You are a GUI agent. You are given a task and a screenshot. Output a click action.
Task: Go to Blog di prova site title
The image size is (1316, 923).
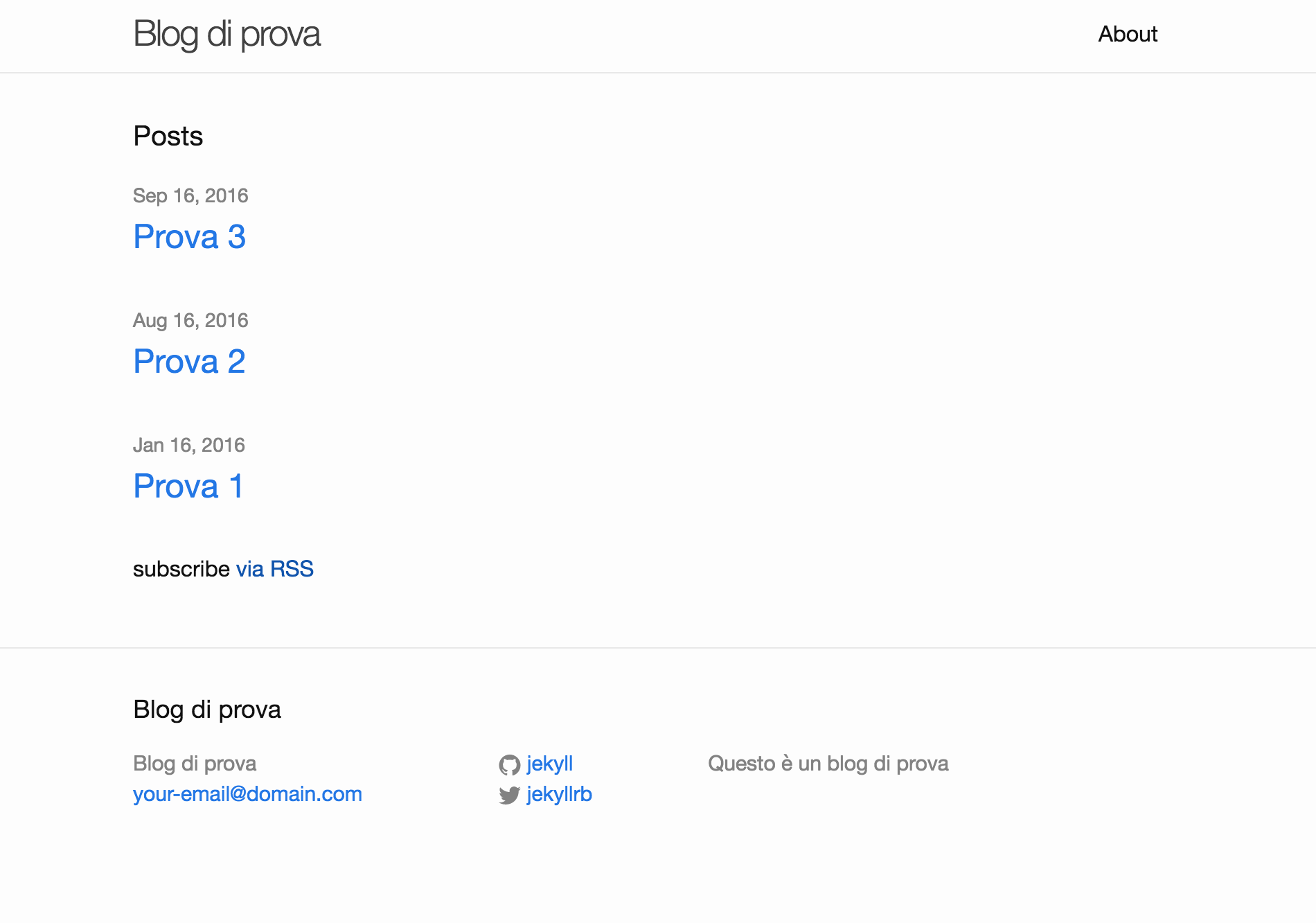227,34
